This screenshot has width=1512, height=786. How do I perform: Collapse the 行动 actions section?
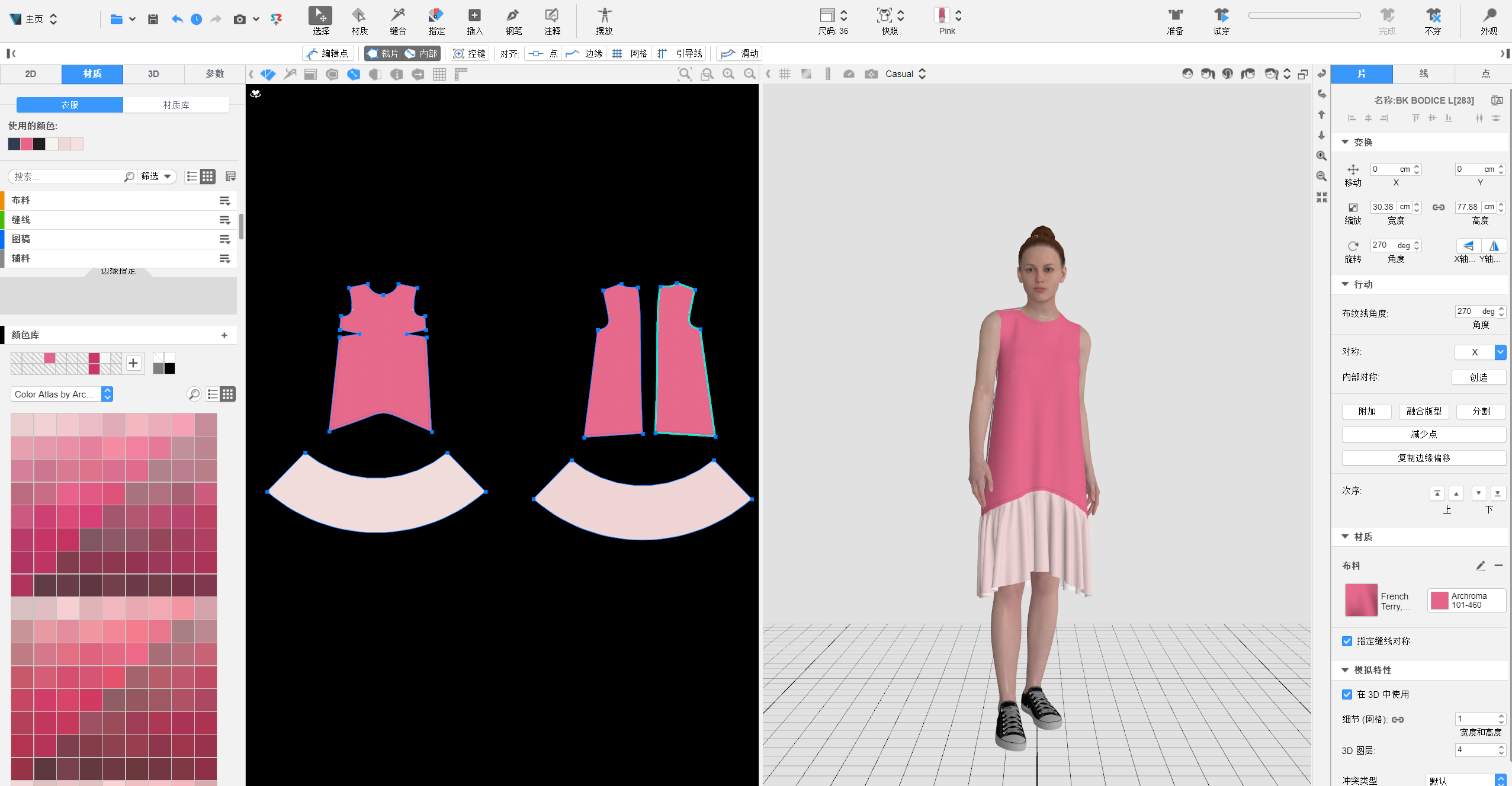pos(1345,284)
